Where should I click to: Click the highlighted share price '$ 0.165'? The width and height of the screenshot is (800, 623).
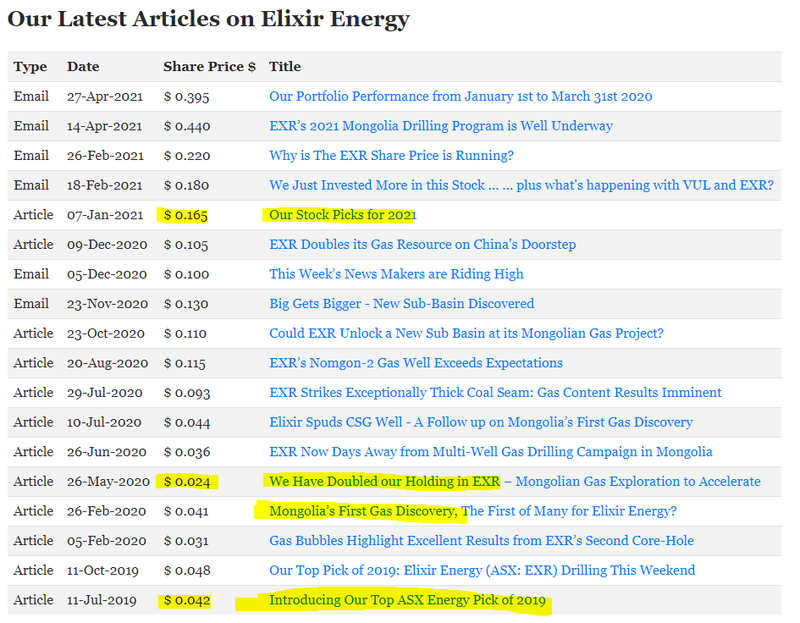(186, 215)
